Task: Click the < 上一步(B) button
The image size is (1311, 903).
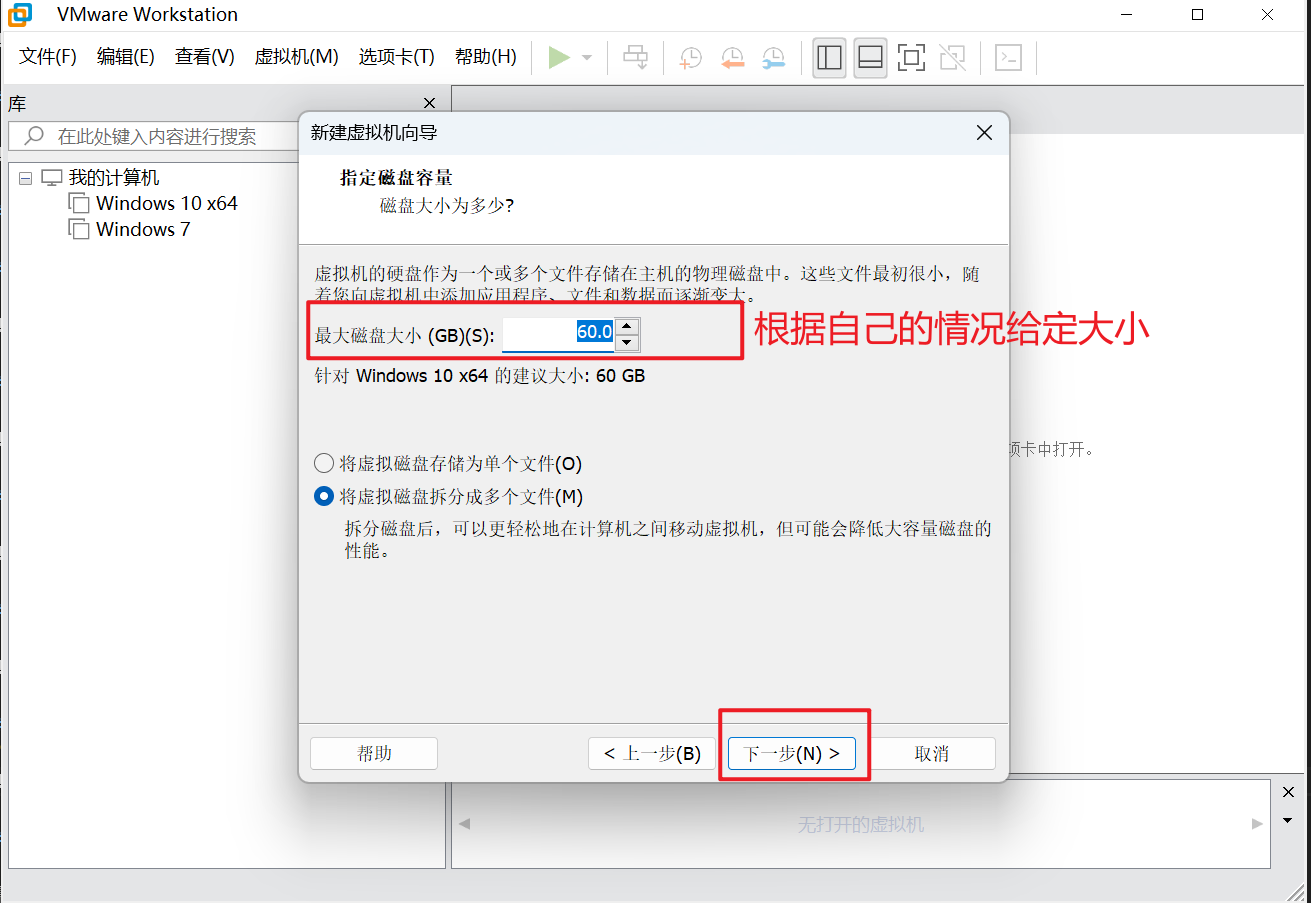Action: pyautogui.click(x=652, y=754)
